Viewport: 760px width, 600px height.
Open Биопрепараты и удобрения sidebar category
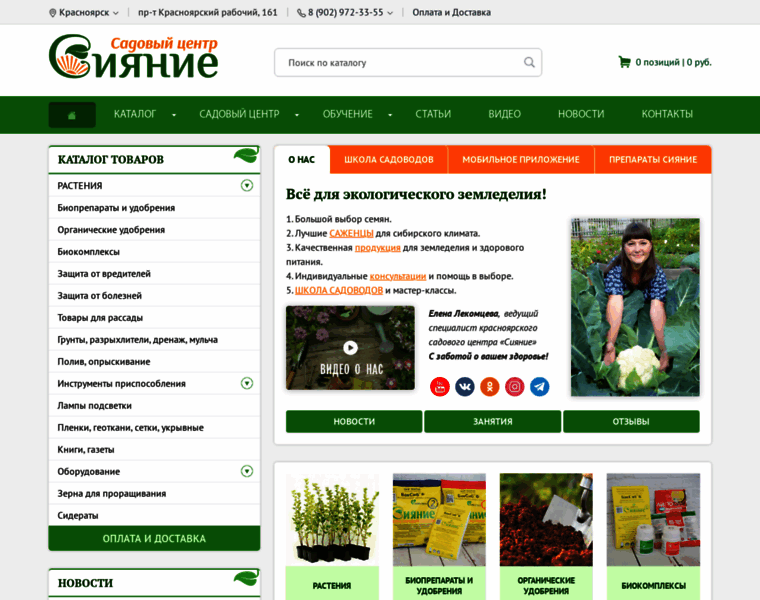(154, 208)
